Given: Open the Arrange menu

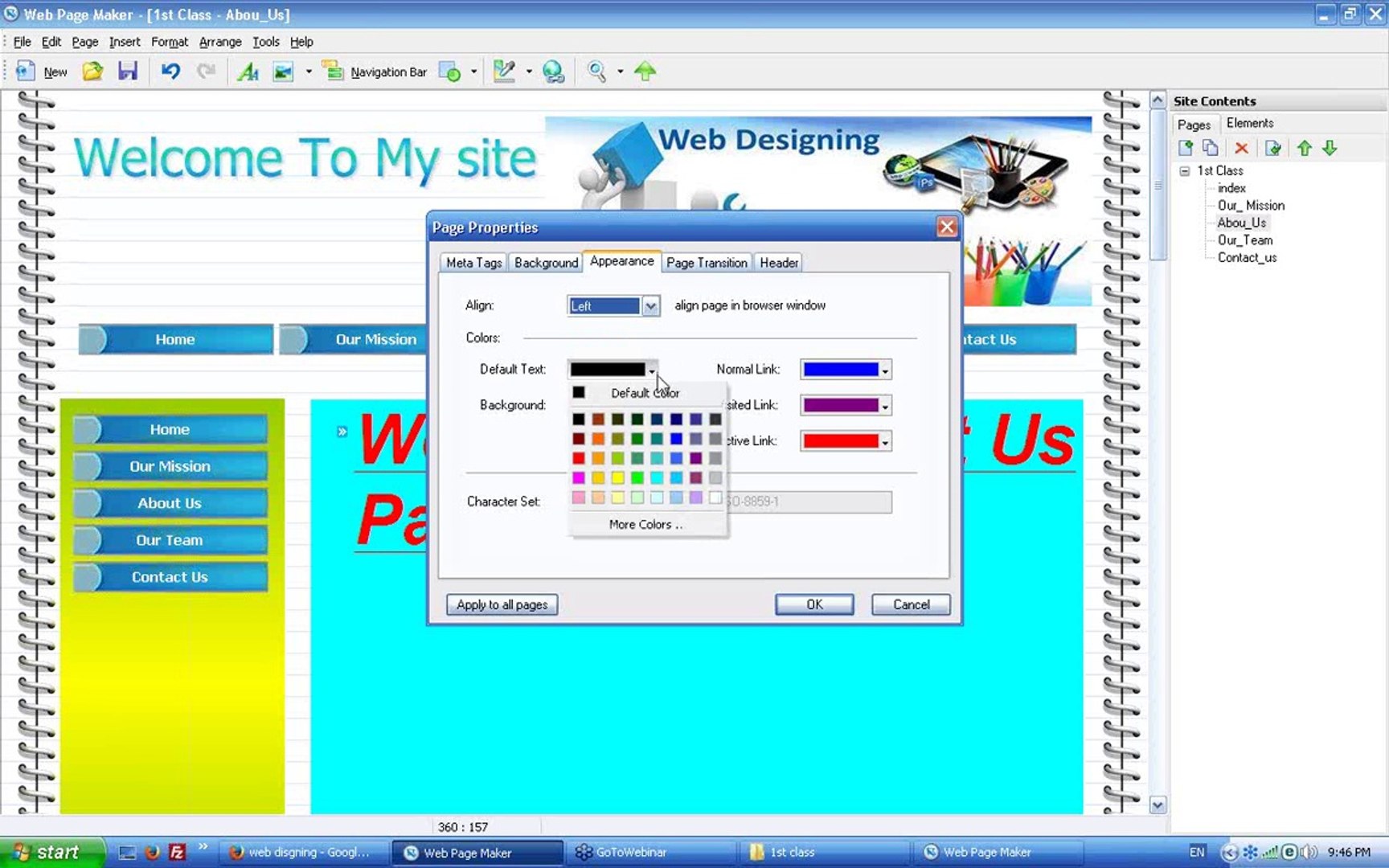Looking at the screenshot, I should [220, 42].
